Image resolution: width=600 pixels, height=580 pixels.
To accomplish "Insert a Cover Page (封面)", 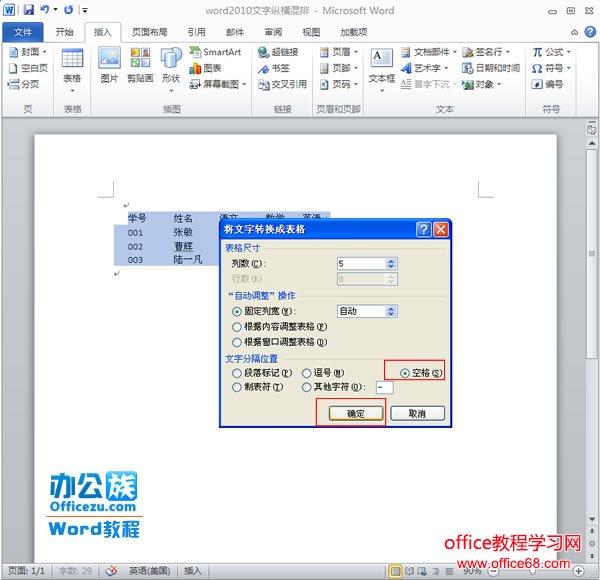I will coord(28,52).
